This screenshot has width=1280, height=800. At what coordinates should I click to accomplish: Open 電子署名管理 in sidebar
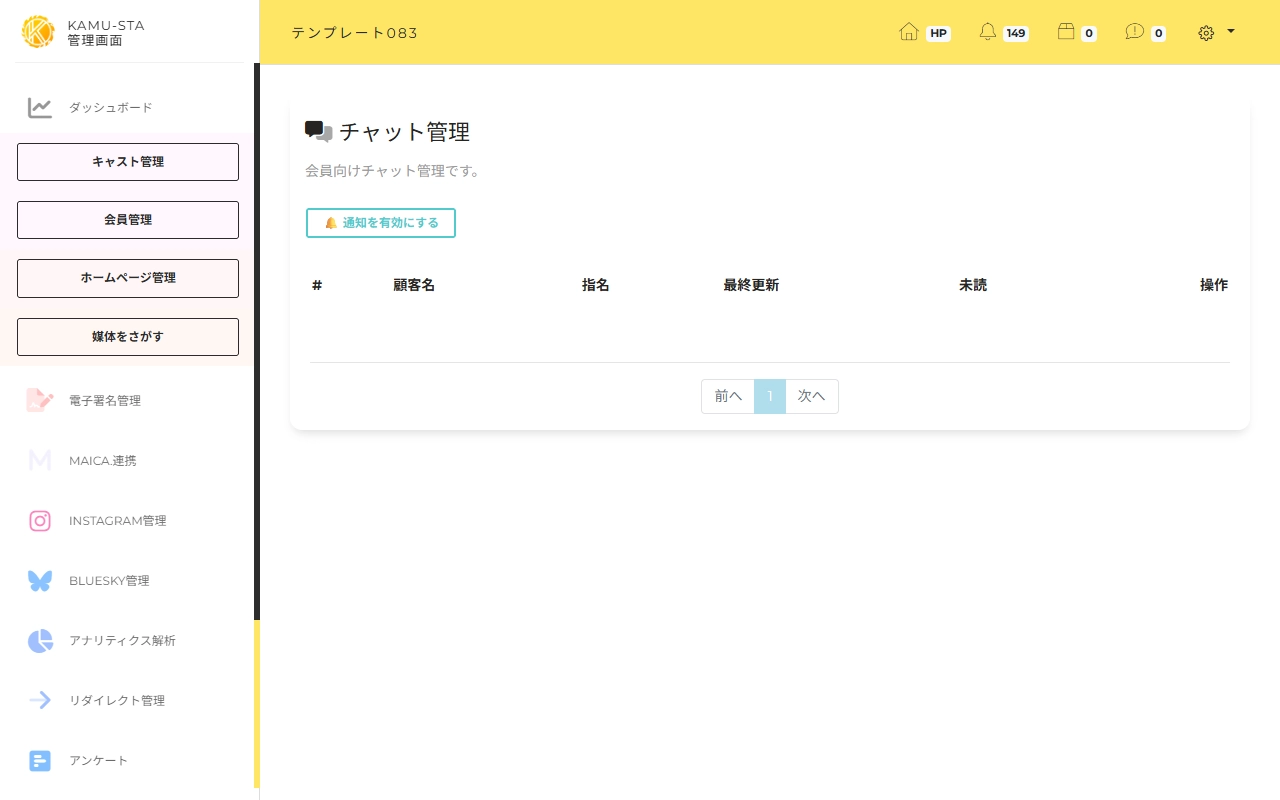pos(105,401)
